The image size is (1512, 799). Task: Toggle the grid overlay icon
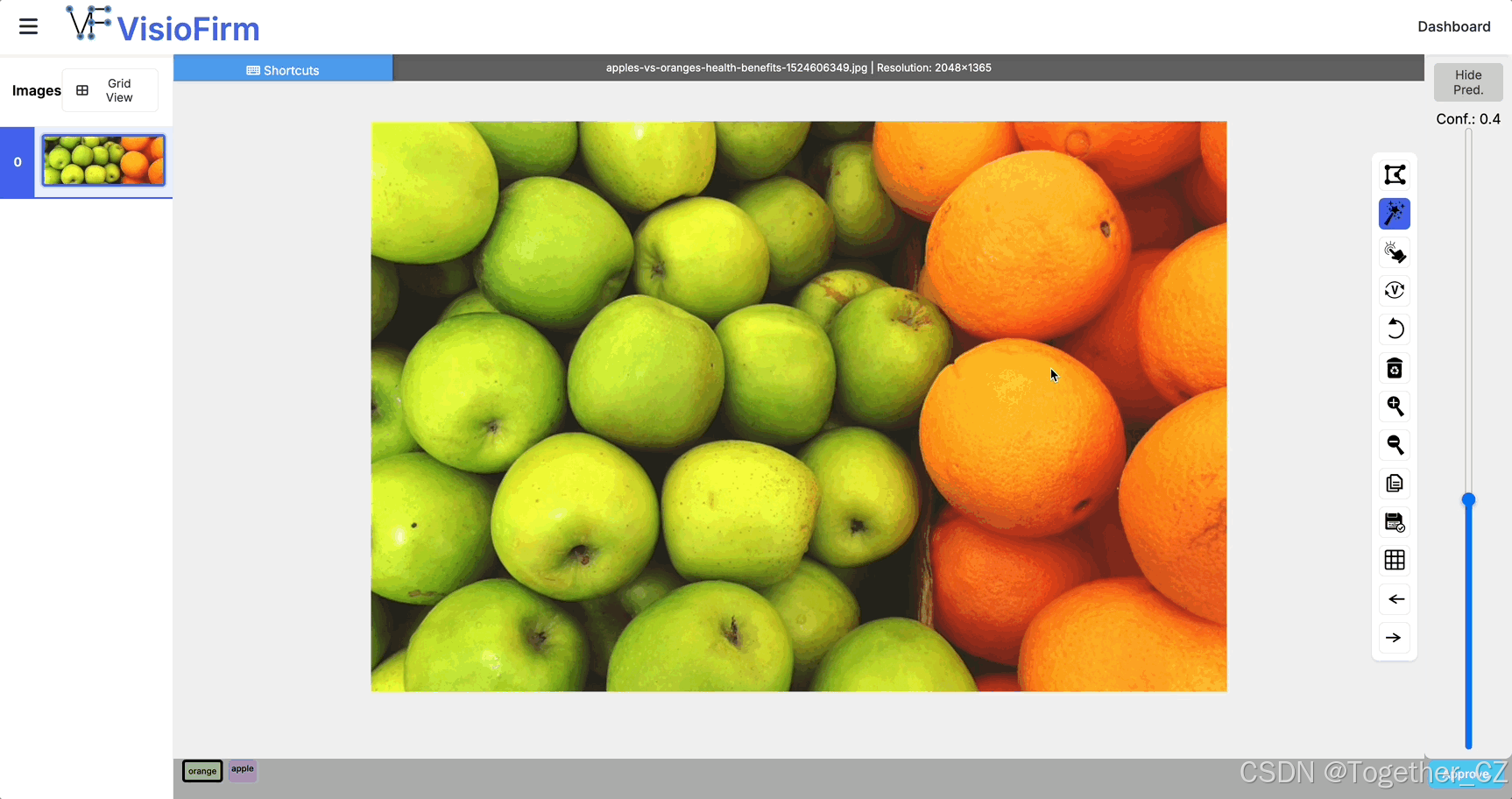(1395, 561)
